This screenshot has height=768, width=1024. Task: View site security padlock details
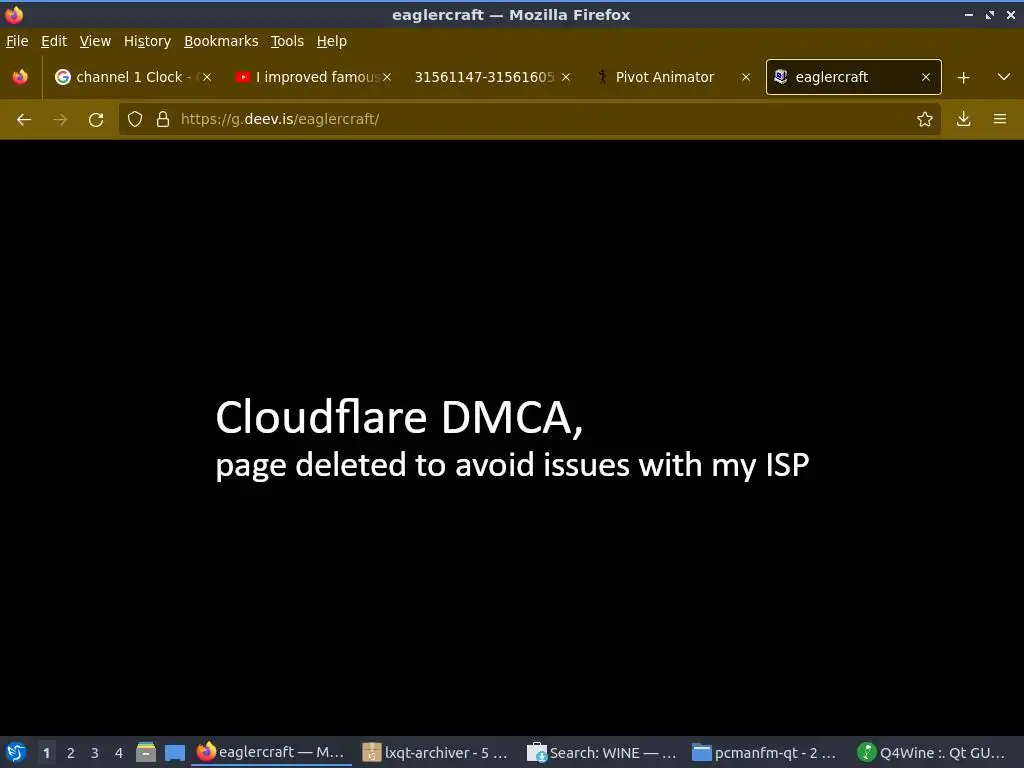(163, 120)
